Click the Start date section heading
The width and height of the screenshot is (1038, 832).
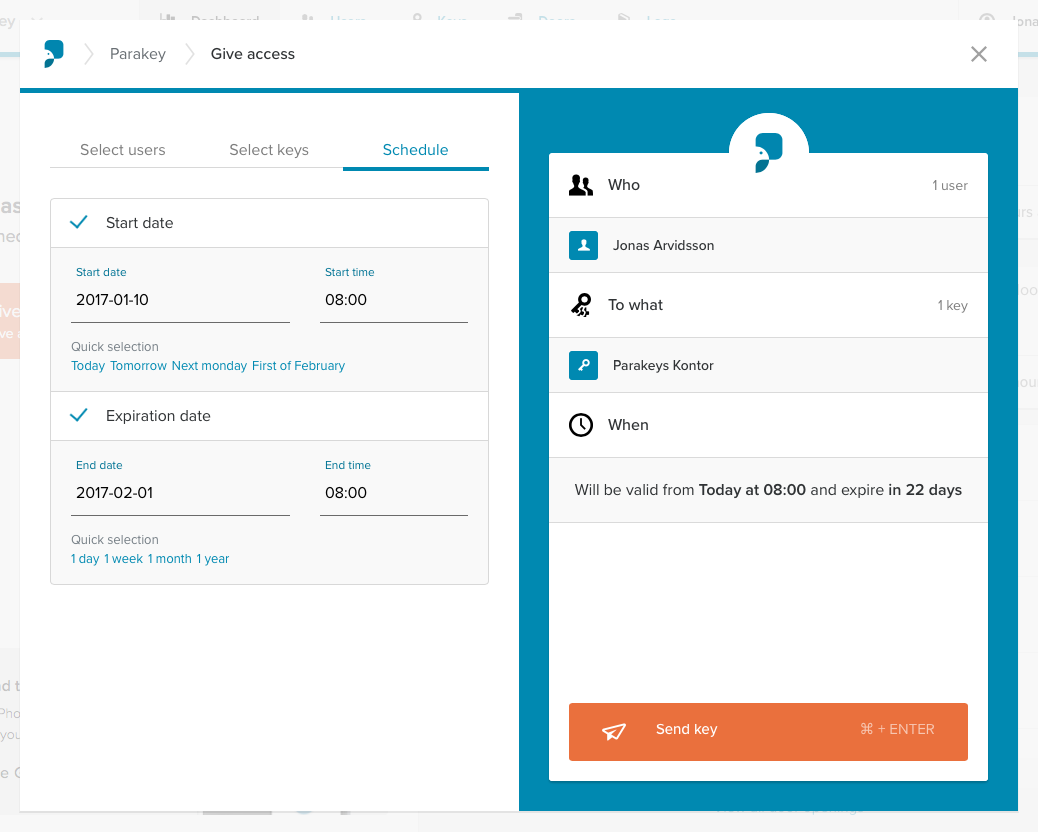140,222
